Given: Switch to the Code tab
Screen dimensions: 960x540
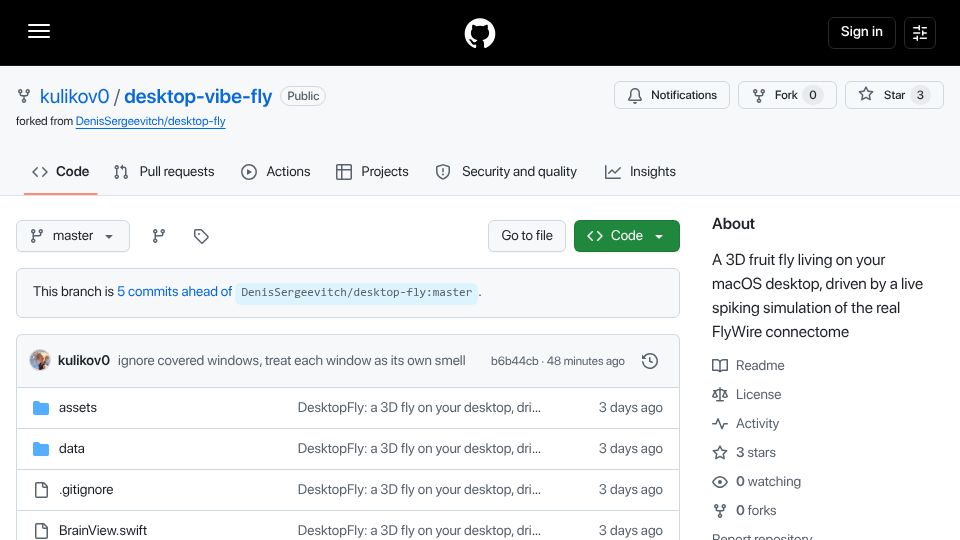Looking at the screenshot, I should coord(61,171).
